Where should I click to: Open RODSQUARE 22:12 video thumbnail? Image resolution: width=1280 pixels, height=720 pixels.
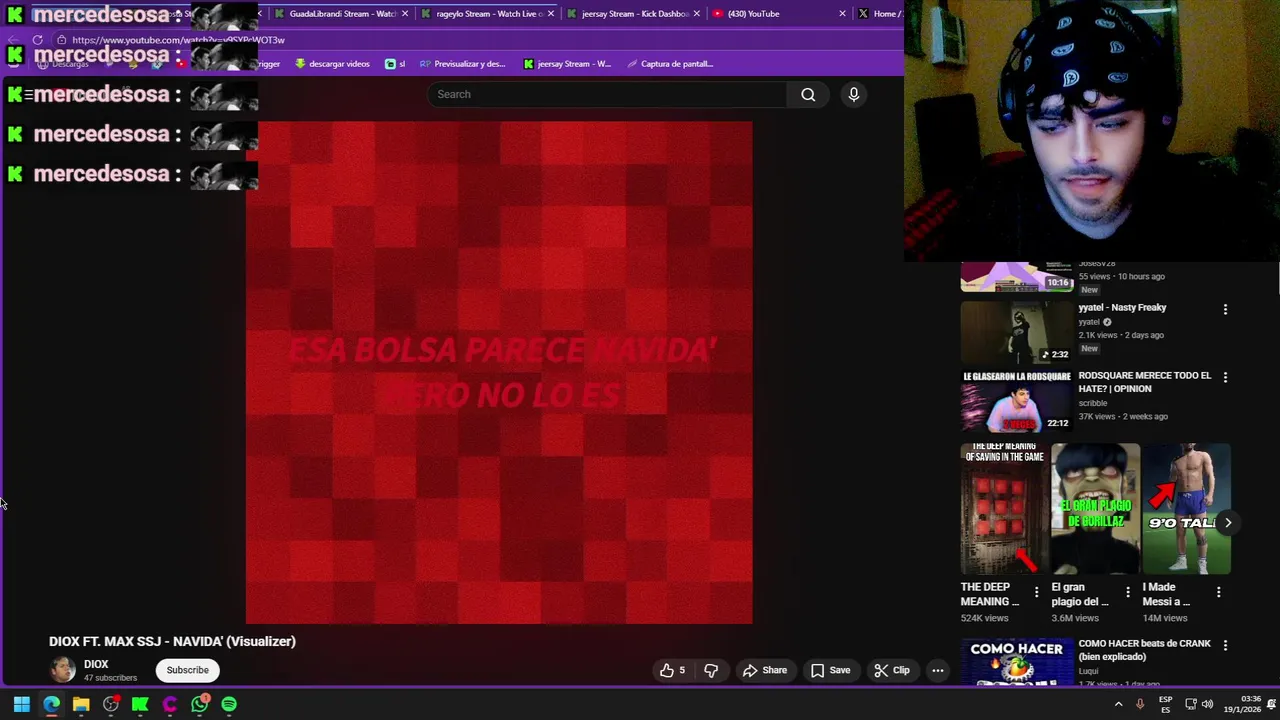pos(1016,400)
